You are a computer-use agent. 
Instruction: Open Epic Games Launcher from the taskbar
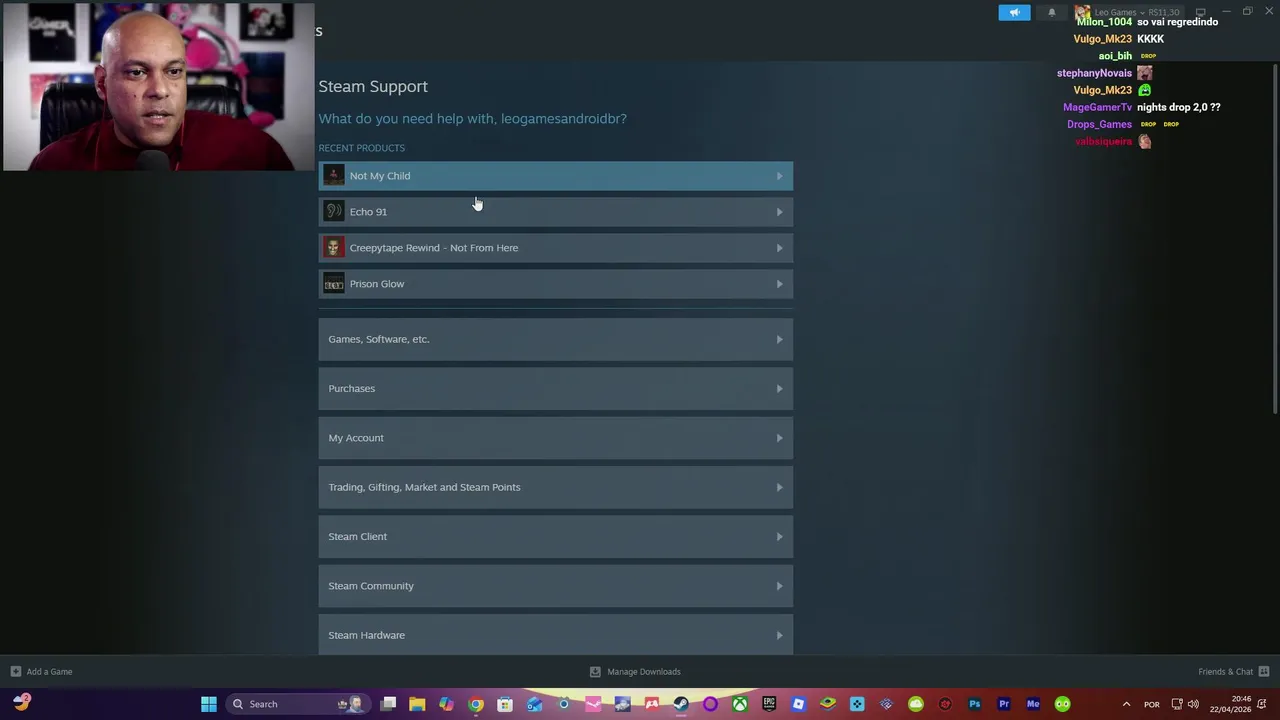click(x=769, y=704)
